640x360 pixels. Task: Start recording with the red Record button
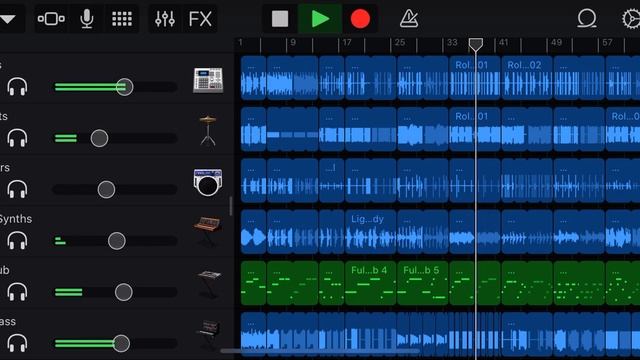(360, 19)
